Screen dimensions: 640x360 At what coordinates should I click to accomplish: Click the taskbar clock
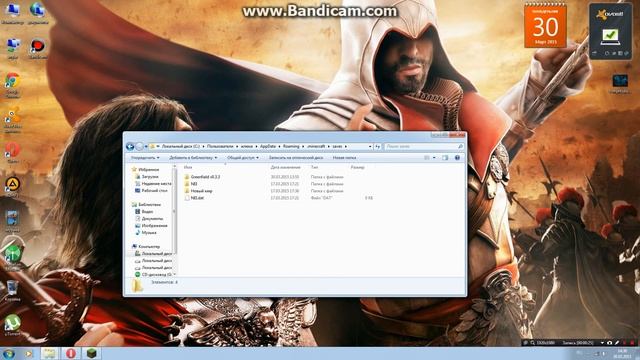click(622, 353)
